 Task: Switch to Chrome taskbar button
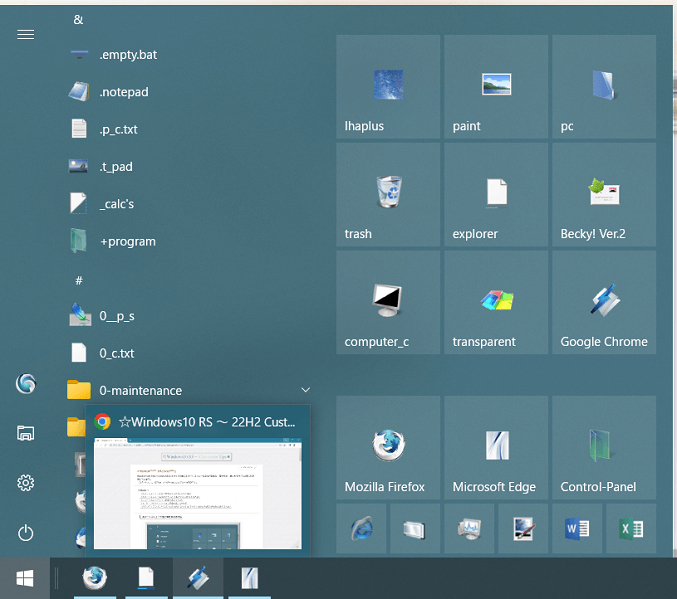198,578
